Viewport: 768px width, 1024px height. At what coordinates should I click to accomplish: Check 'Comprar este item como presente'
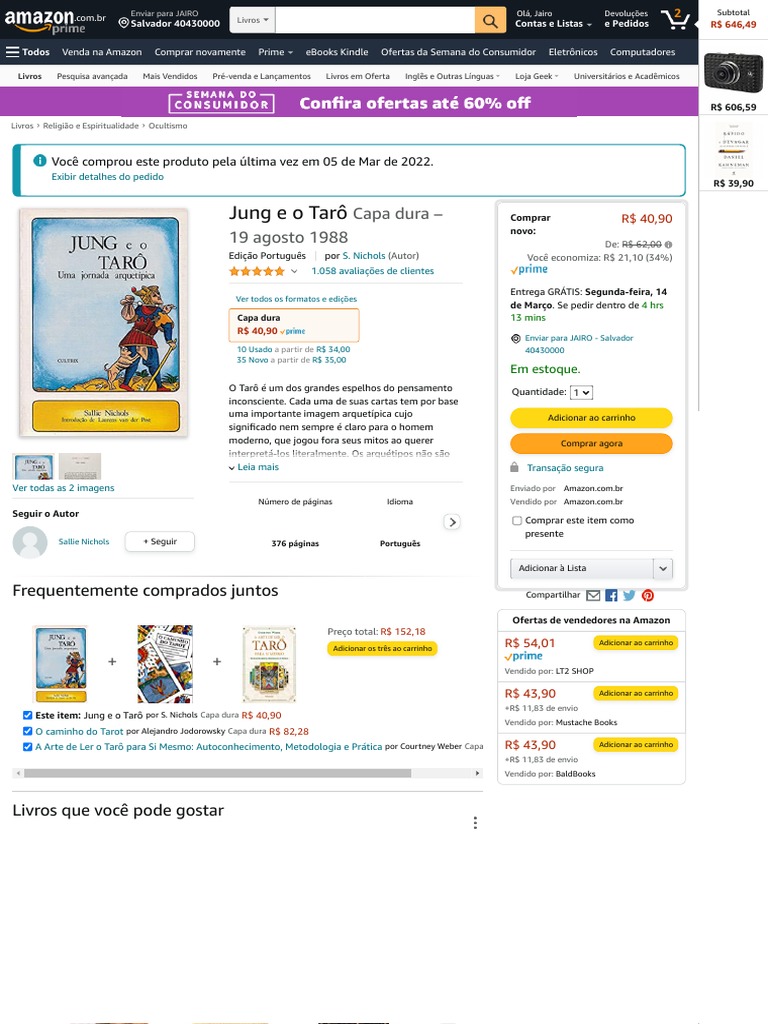tap(517, 521)
